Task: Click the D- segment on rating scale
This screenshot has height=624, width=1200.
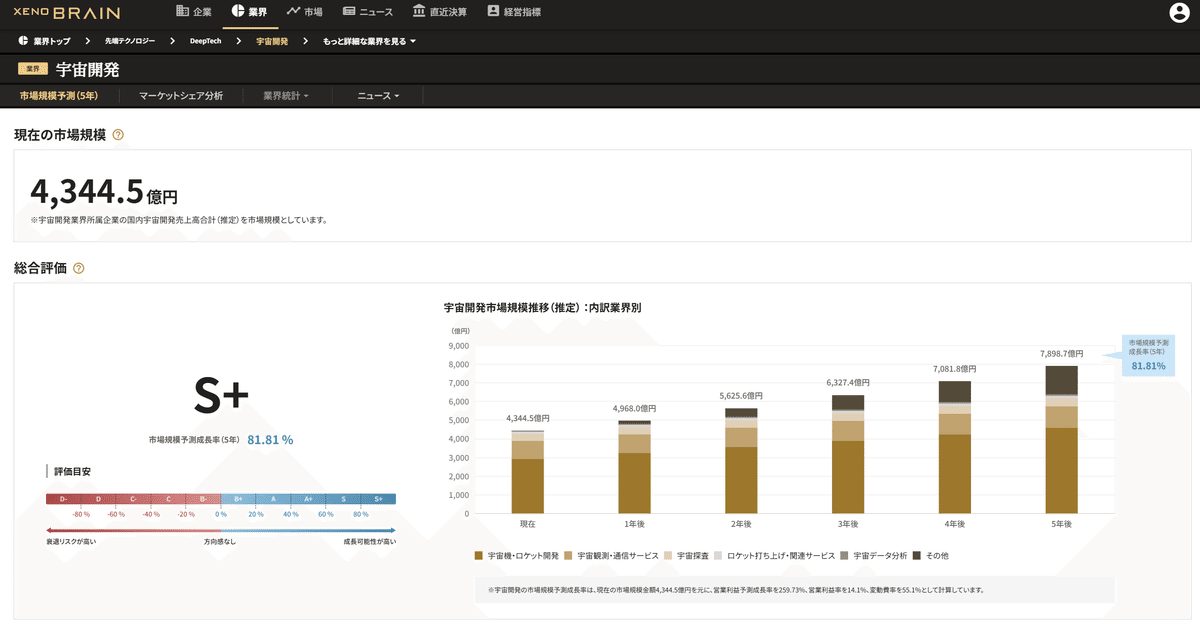Action: click(63, 498)
